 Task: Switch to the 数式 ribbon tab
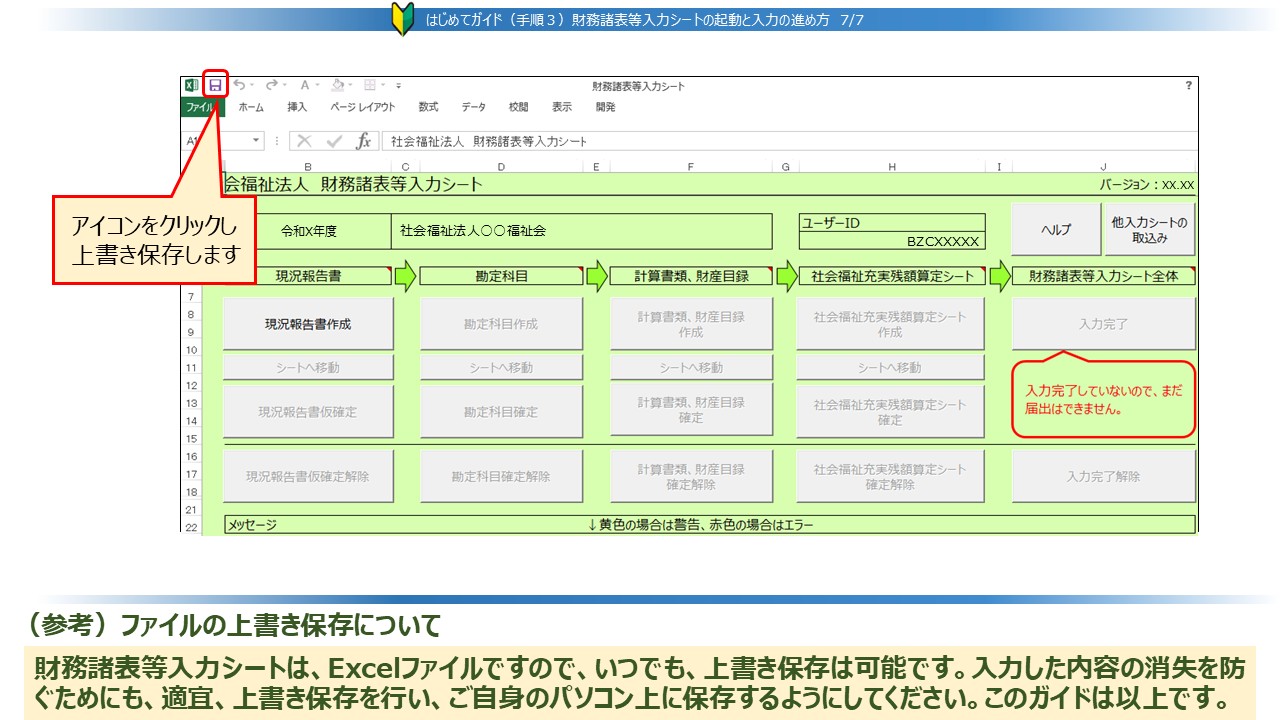pos(428,107)
